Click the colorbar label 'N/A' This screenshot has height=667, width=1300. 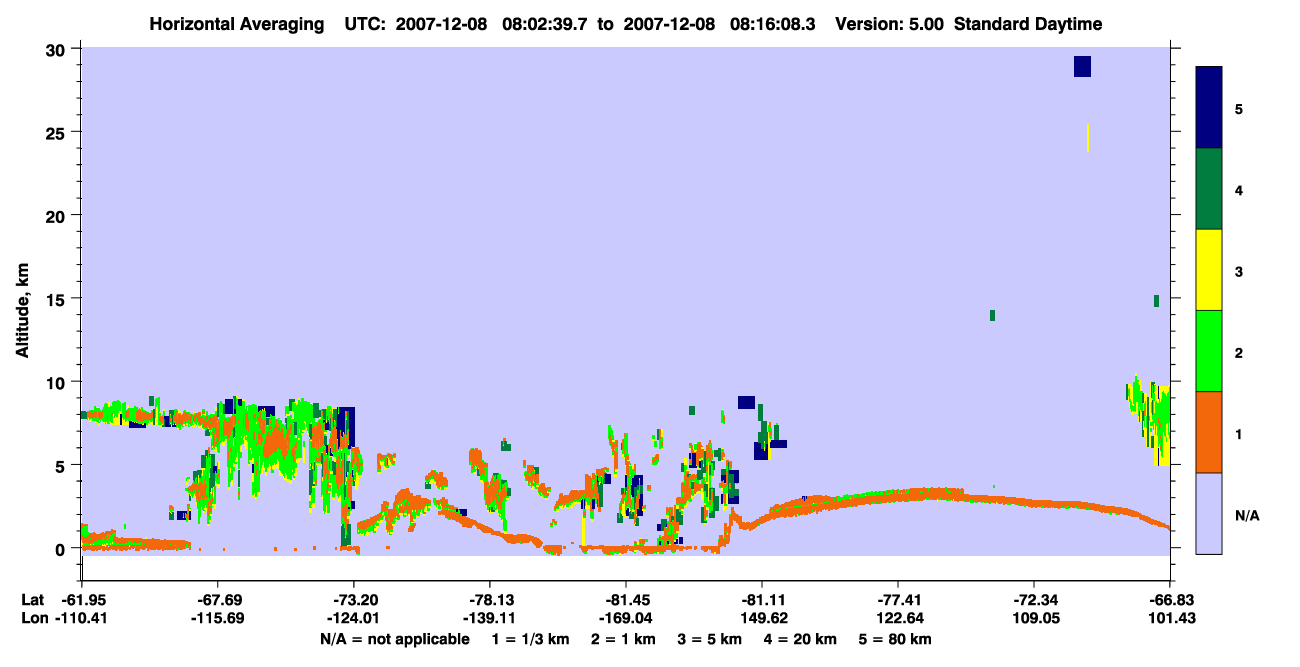1246,515
